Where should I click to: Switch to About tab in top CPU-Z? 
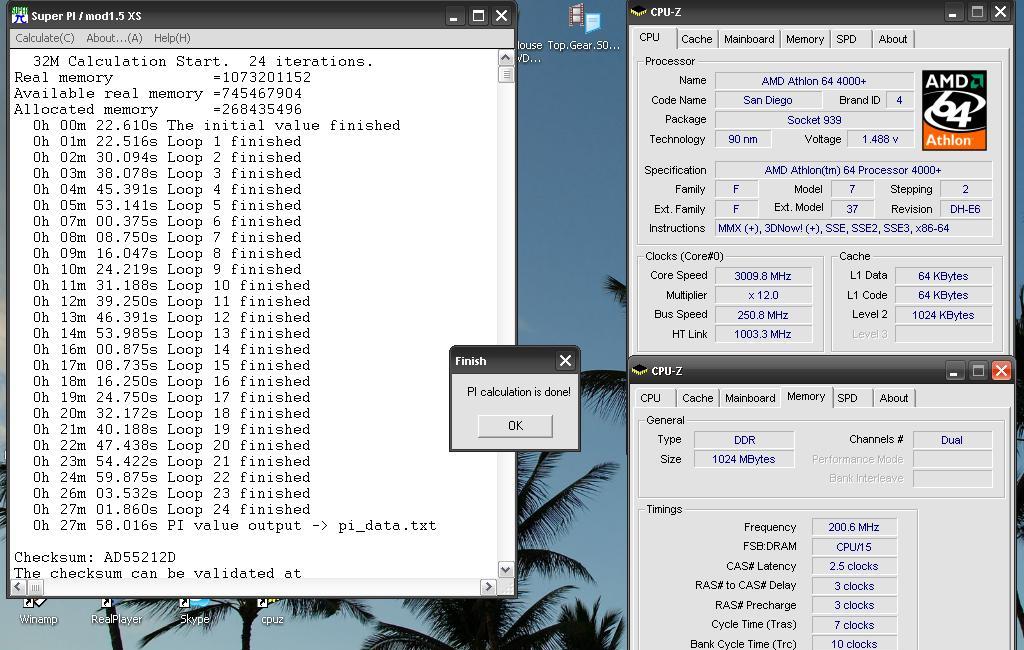(893, 39)
